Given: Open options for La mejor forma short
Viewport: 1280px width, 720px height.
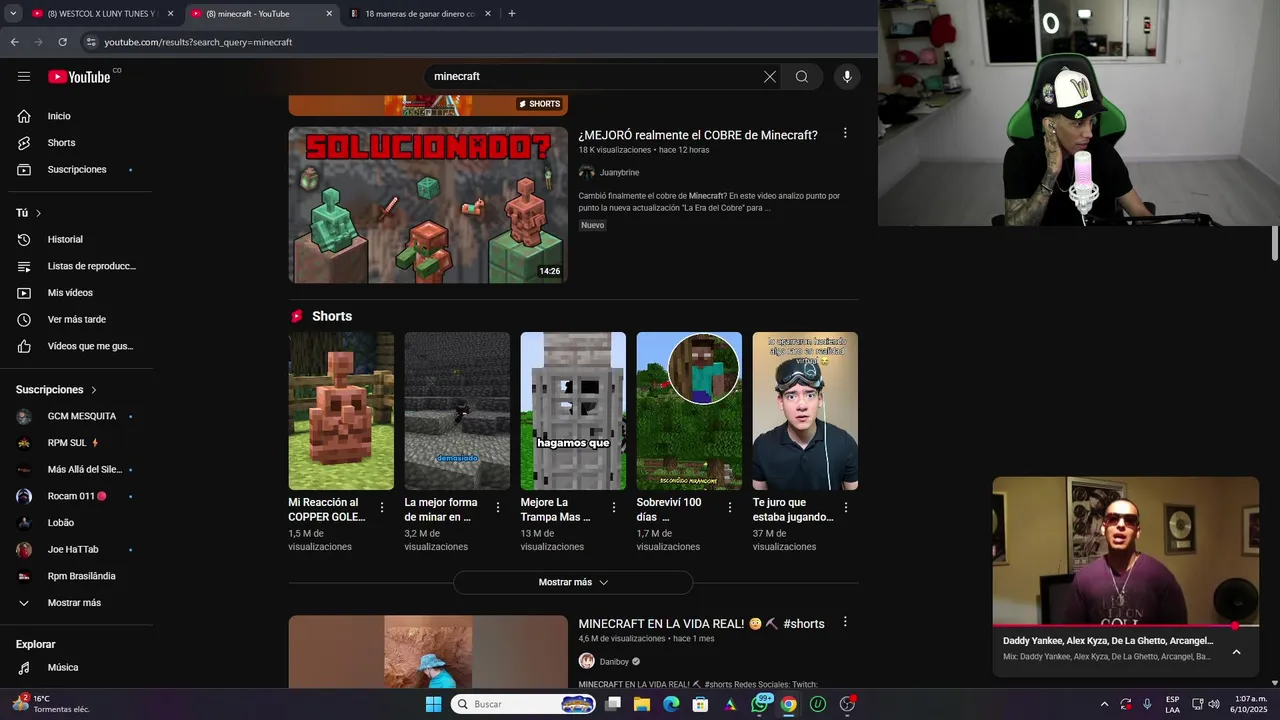Looking at the screenshot, I should [498, 508].
